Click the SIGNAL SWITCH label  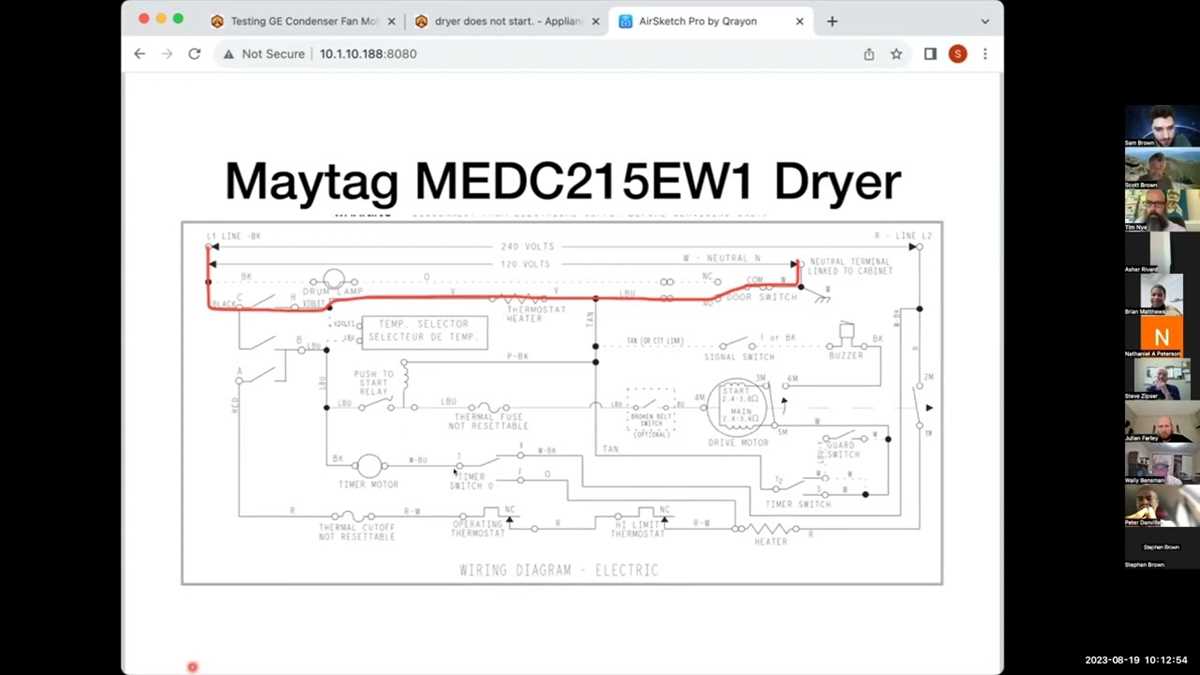coord(739,357)
